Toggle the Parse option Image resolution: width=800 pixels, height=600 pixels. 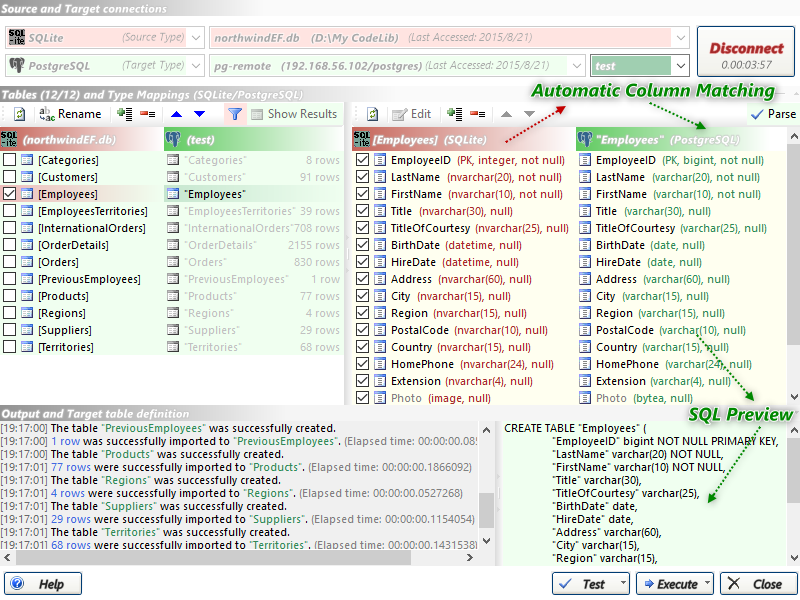(x=773, y=114)
